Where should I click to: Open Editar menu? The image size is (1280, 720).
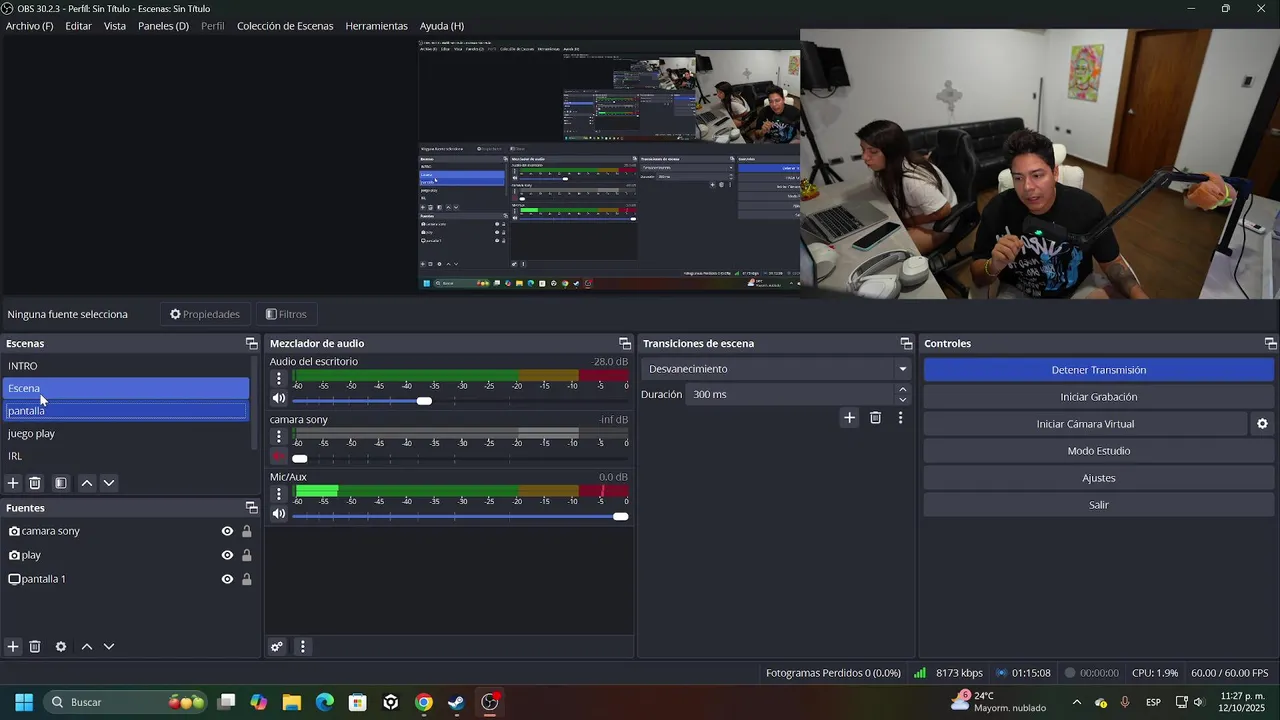click(x=78, y=26)
